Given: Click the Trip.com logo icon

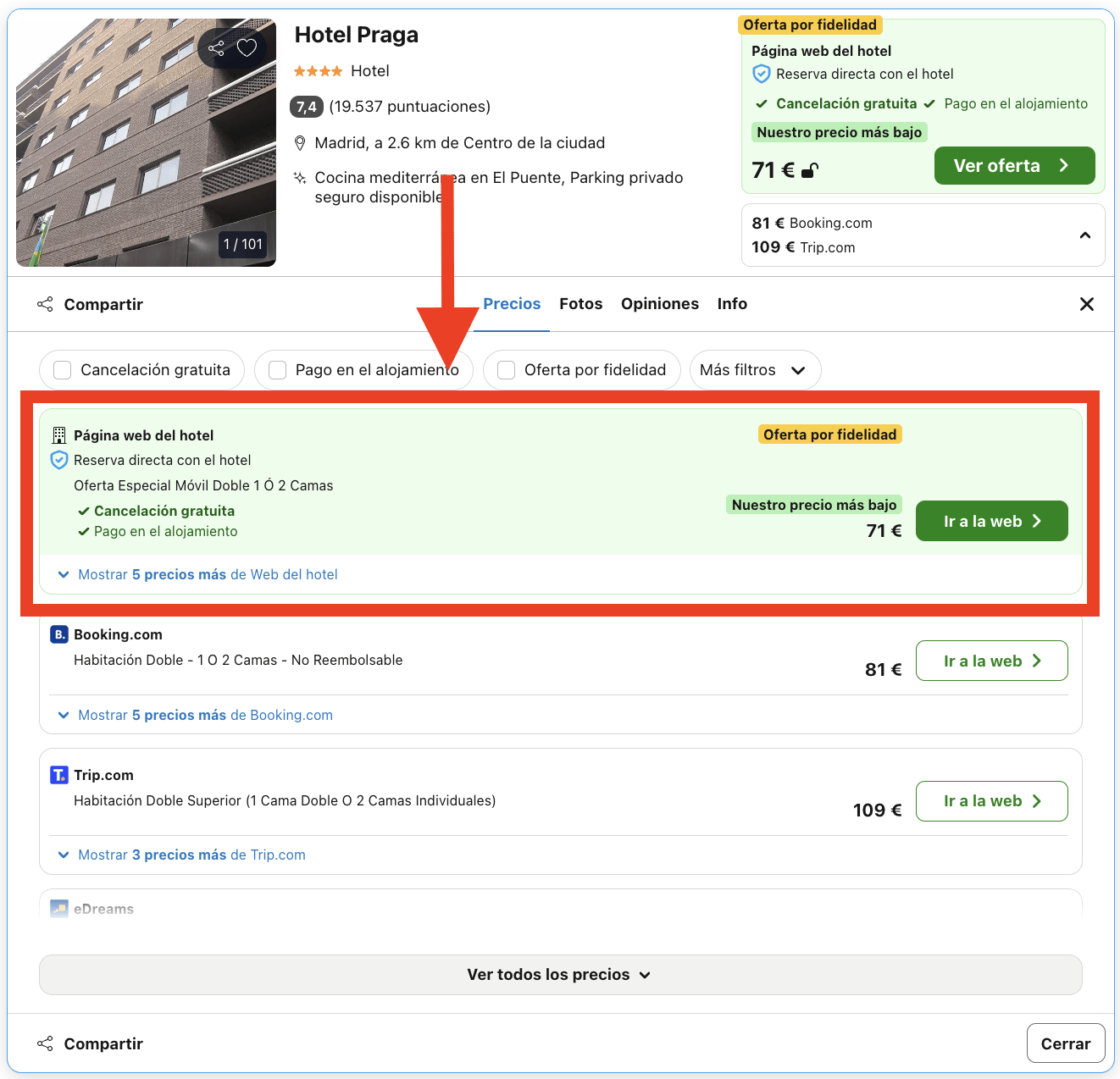Looking at the screenshot, I should [x=58, y=775].
